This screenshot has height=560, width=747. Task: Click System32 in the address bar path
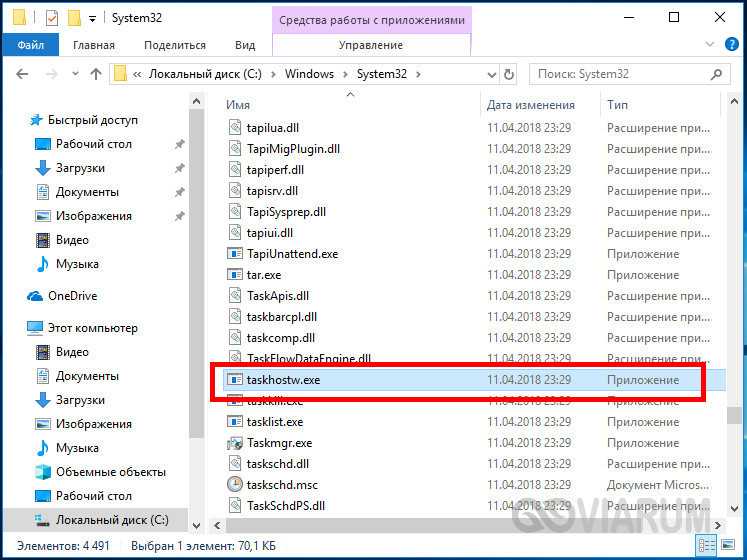[x=382, y=74]
